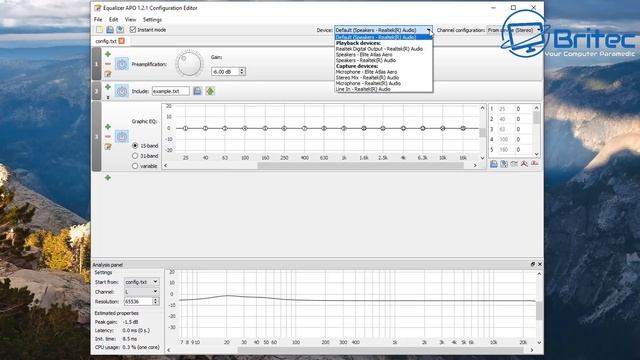
Task: Click the 1k band point on the EQ graph
Action: [344, 128]
